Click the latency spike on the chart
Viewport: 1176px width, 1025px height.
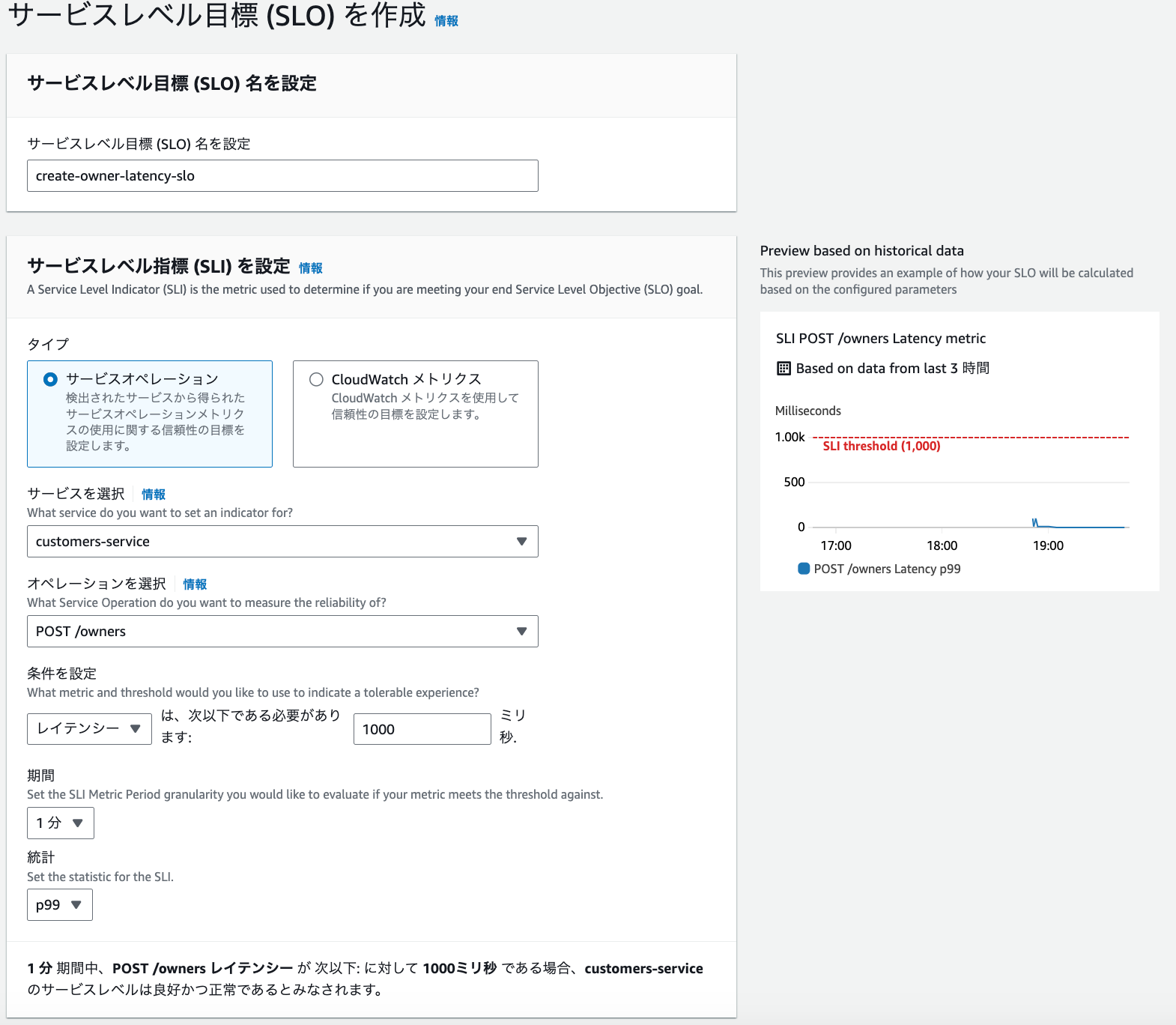pyautogui.click(x=1035, y=522)
